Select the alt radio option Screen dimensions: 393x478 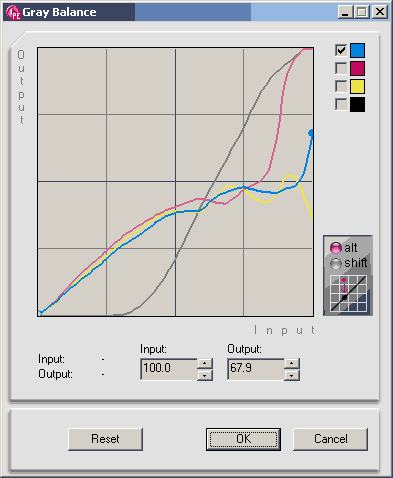[x=336, y=248]
